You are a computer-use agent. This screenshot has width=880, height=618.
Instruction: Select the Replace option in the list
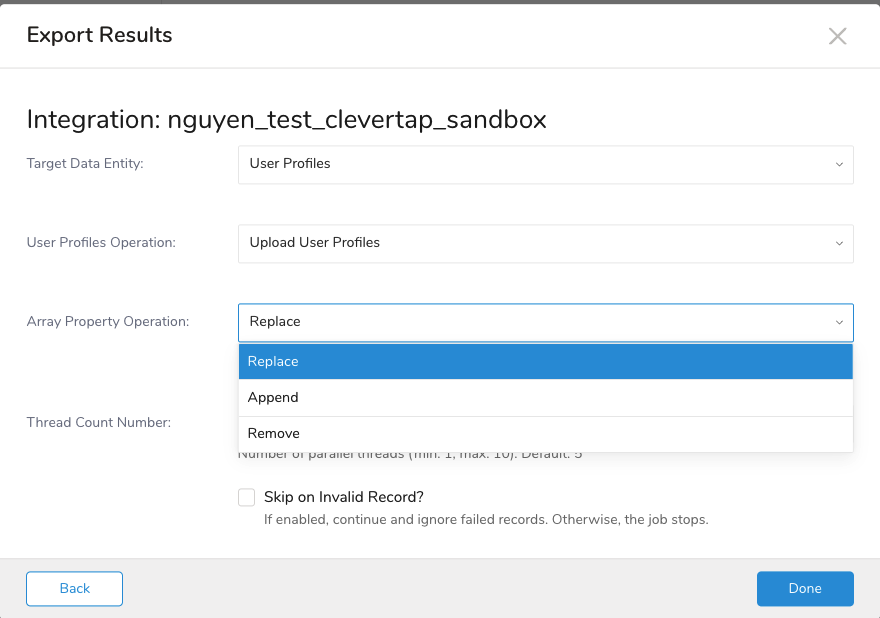pos(545,362)
